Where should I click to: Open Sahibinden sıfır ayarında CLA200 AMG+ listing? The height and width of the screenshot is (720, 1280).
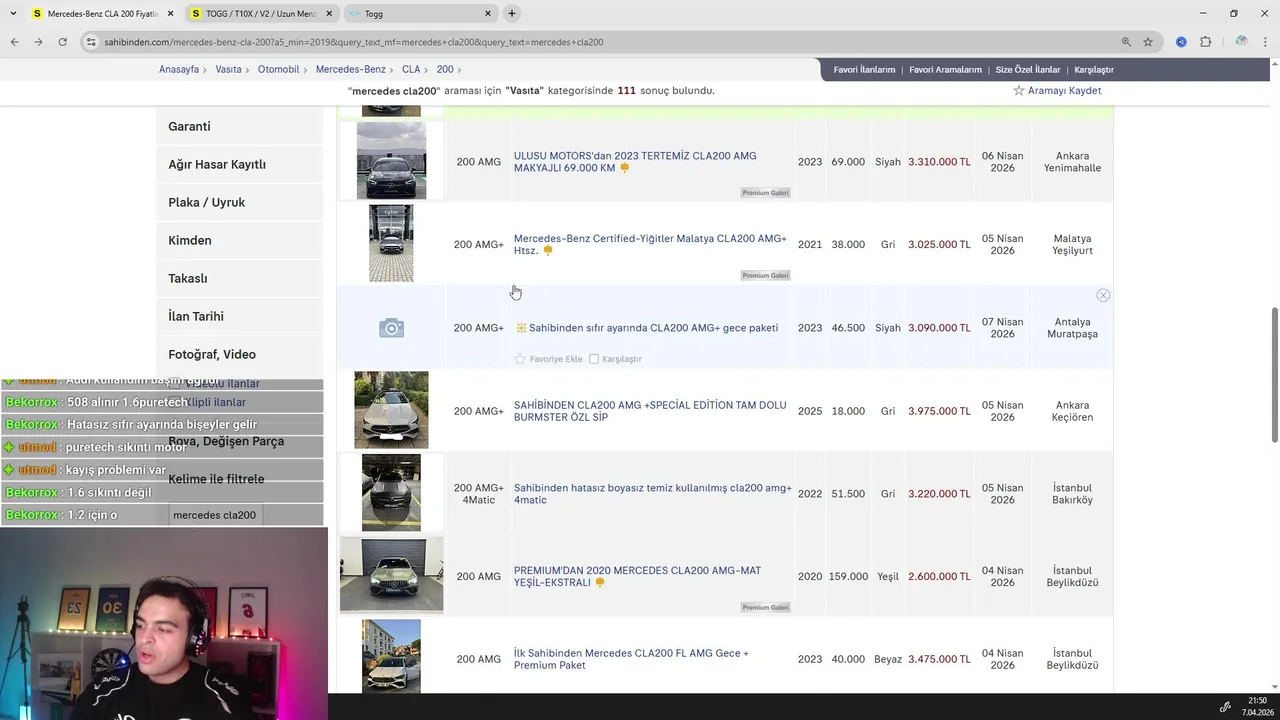(x=653, y=328)
